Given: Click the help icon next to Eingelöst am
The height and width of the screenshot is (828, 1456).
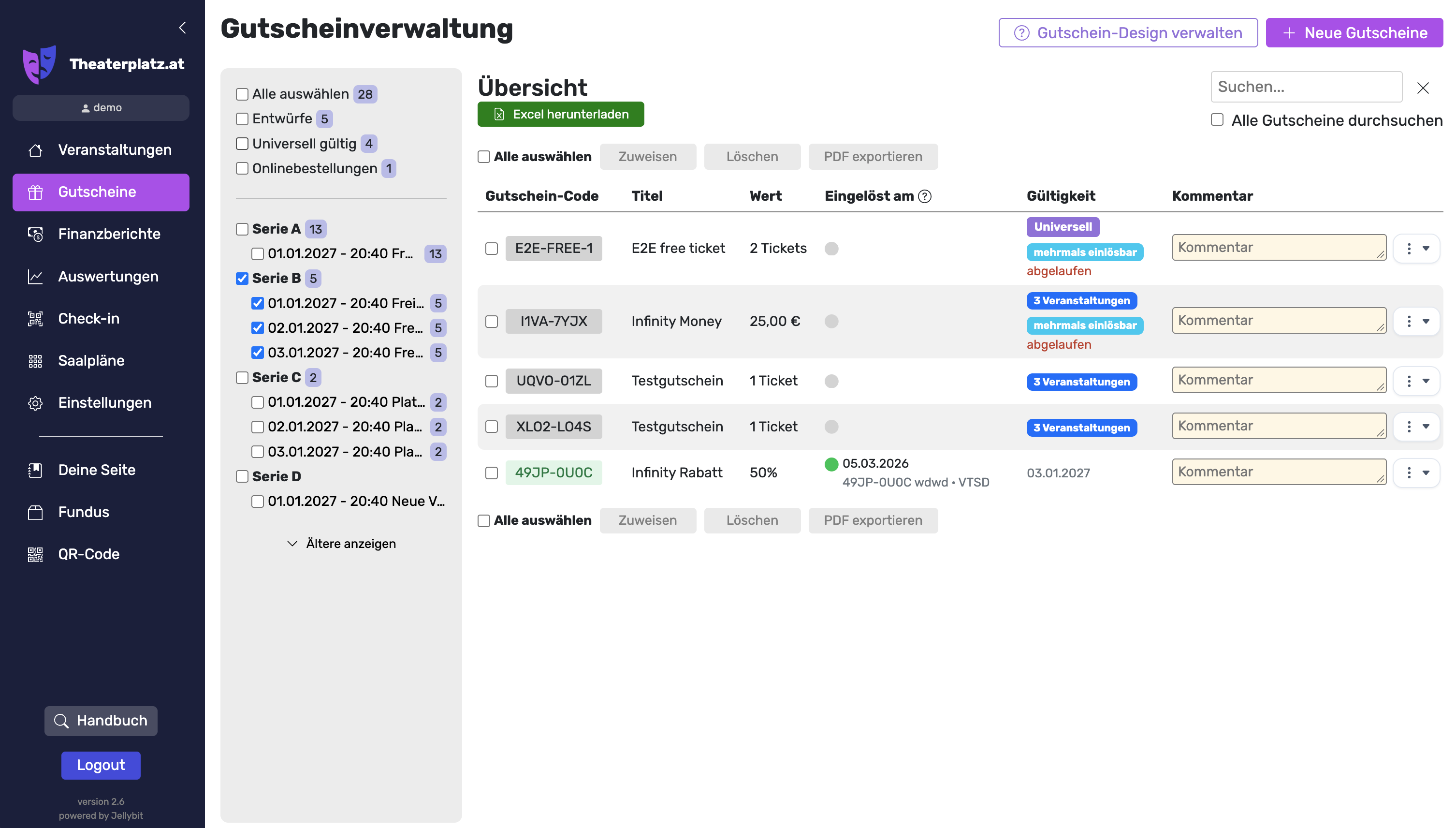Looking at the screenshot, I should point(925,196).
